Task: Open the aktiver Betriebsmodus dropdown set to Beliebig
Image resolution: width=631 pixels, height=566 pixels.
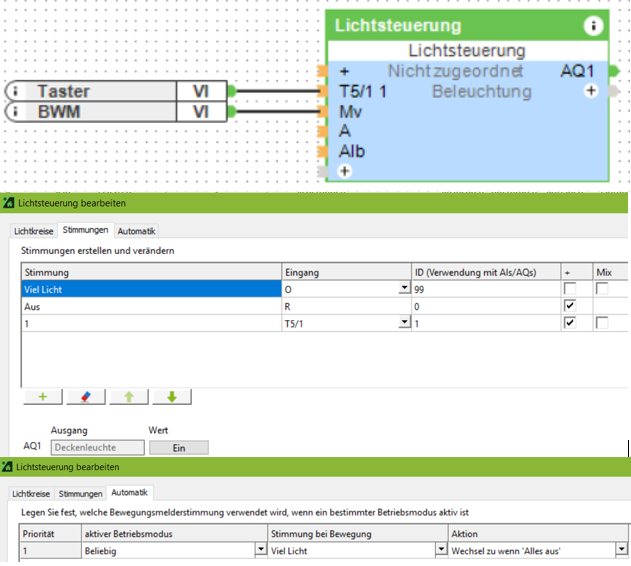Action: (x=261, y=550)
